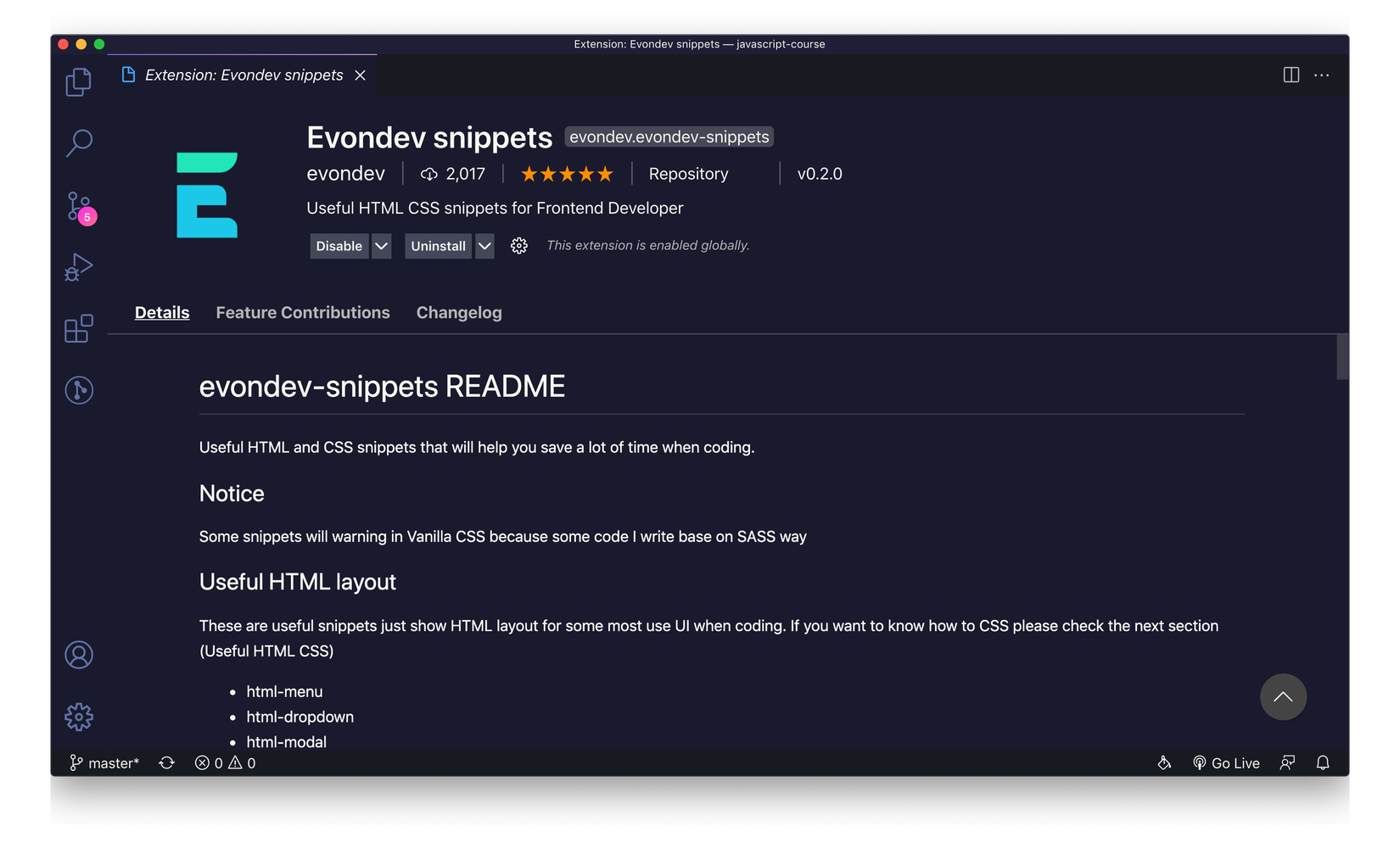Switch to the Changelog tab
This screenshot has height=843, width=1400.
click(458, 312)
